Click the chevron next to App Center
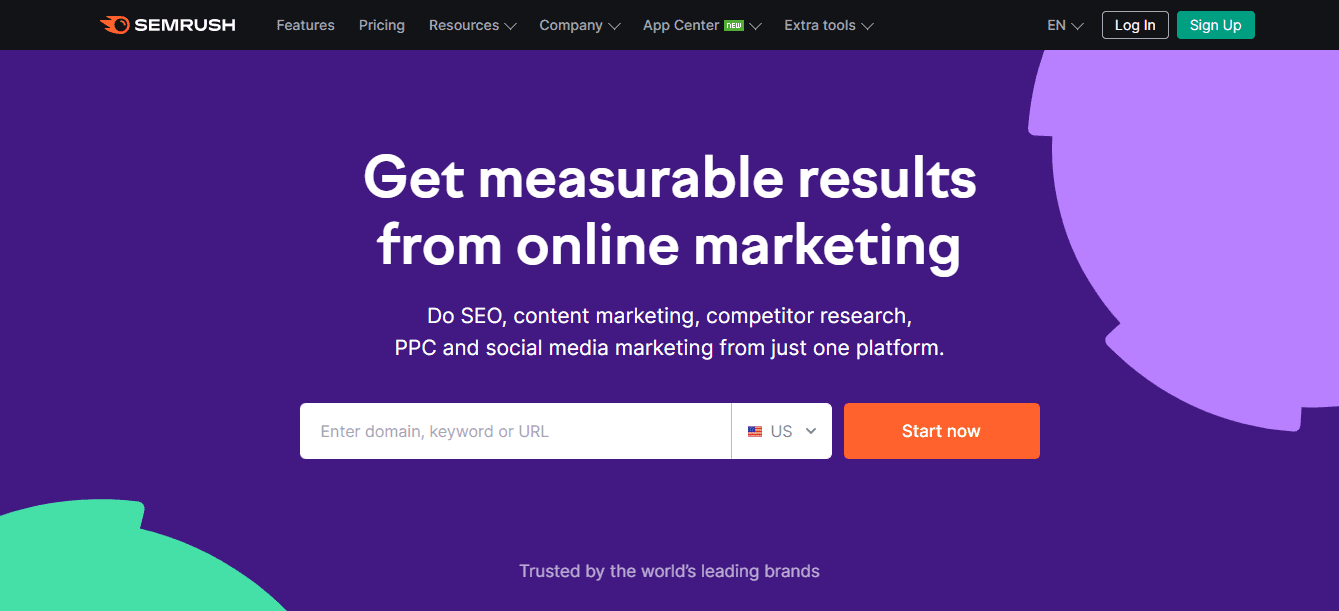The width and height of the screenshot is (1339, 611). [756, 26]
